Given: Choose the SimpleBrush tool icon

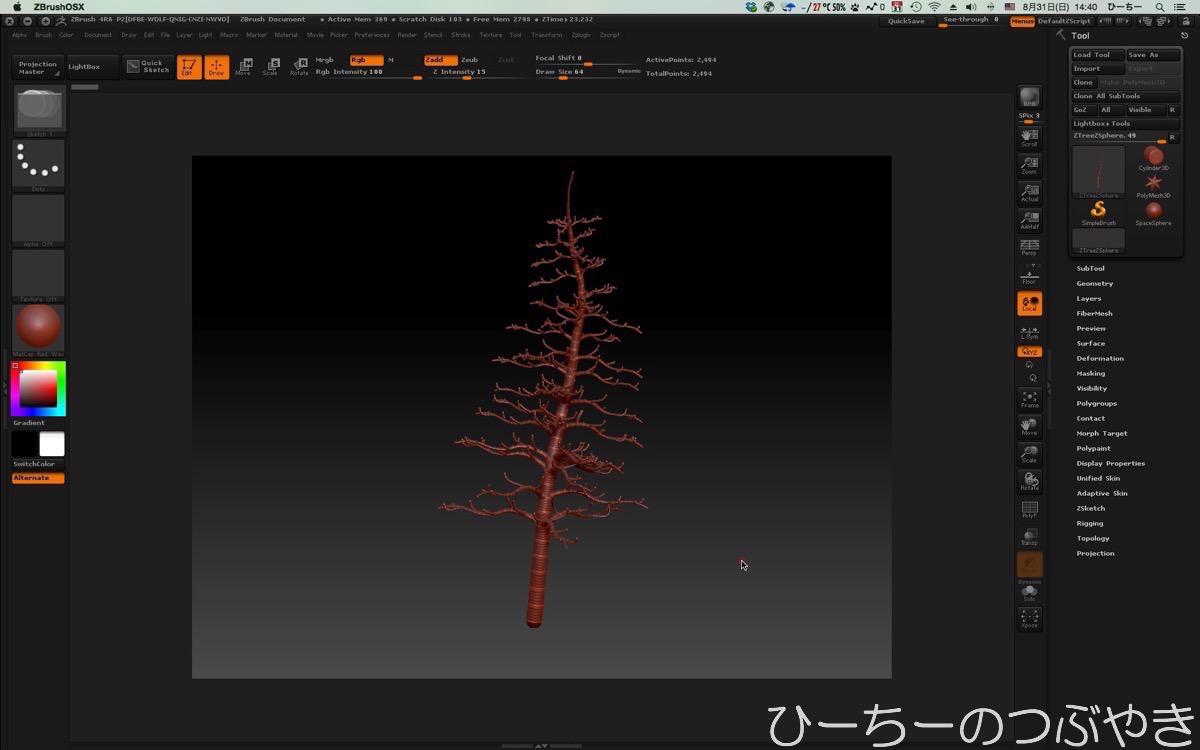Looking at the screenshot, I should [x=1098, y=211].
